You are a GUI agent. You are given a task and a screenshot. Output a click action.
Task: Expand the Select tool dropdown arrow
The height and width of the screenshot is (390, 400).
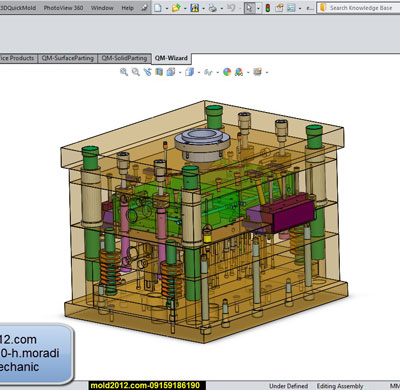[x=258, y=8]
